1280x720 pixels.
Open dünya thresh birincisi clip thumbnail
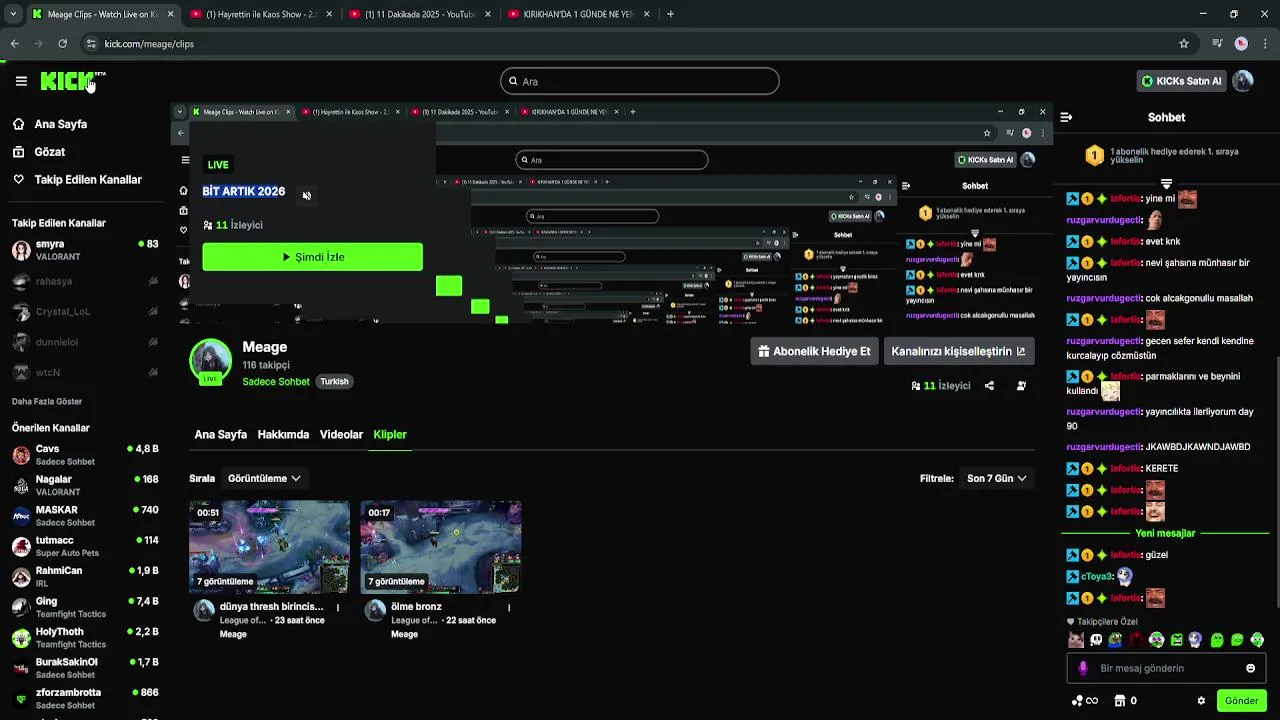[x=269, y=547]
